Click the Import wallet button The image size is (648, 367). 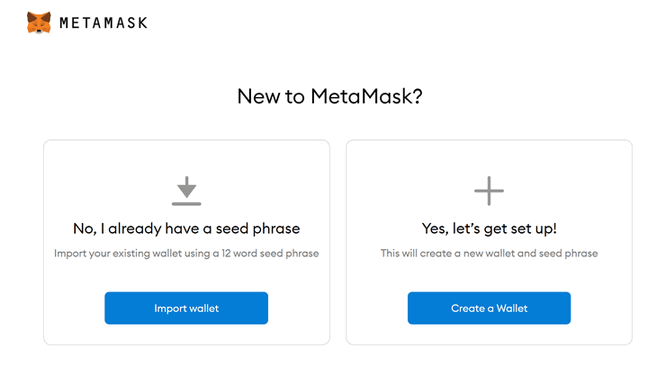(186, 308)
